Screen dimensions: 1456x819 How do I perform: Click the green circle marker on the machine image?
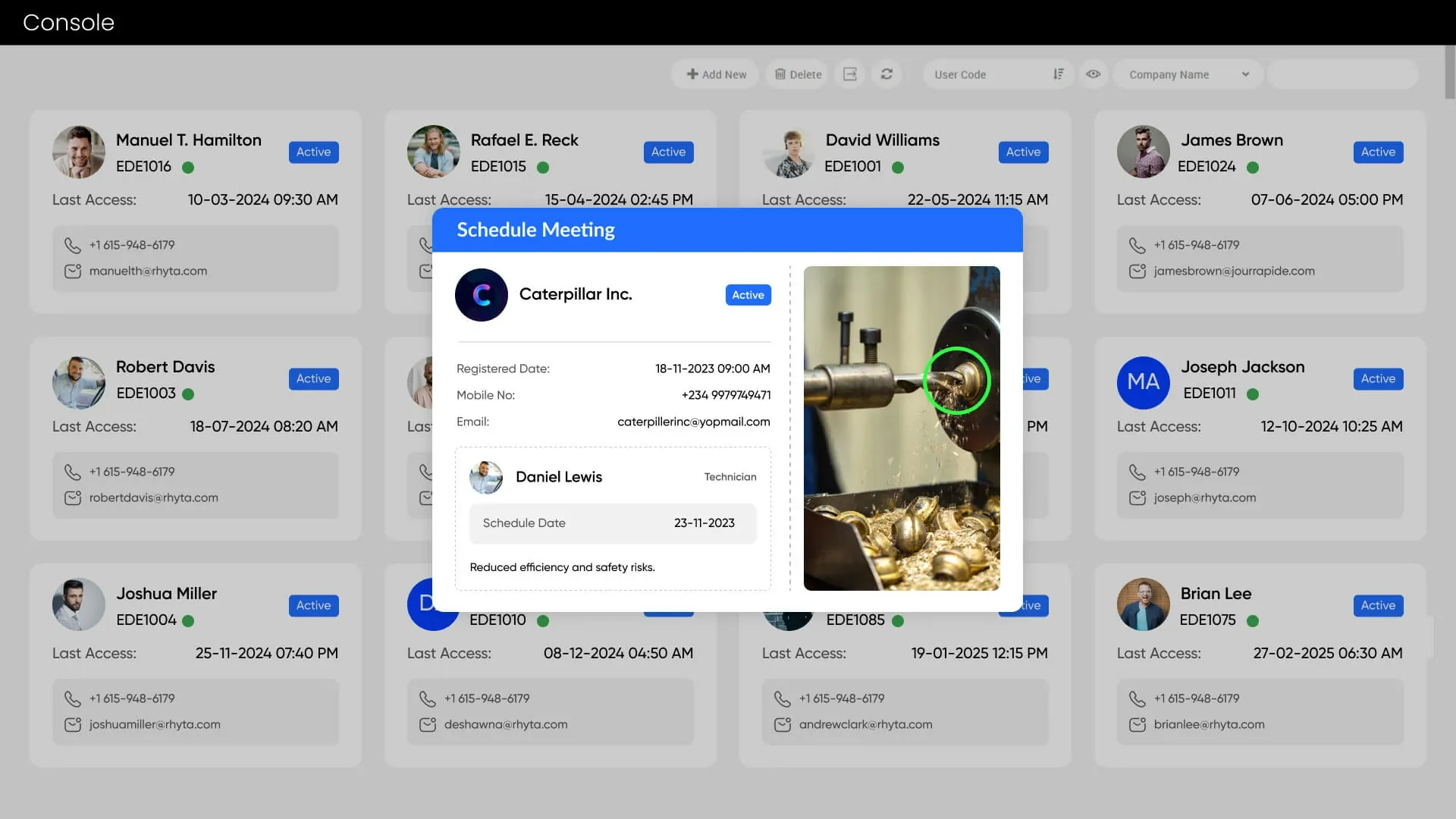956,381
